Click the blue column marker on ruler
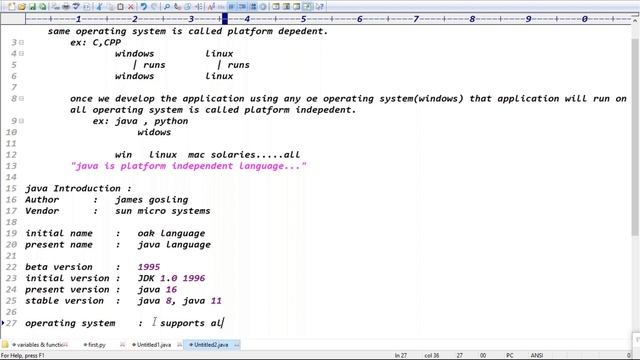The height and width of the screenshot is (360, 640). coord(224,19)
